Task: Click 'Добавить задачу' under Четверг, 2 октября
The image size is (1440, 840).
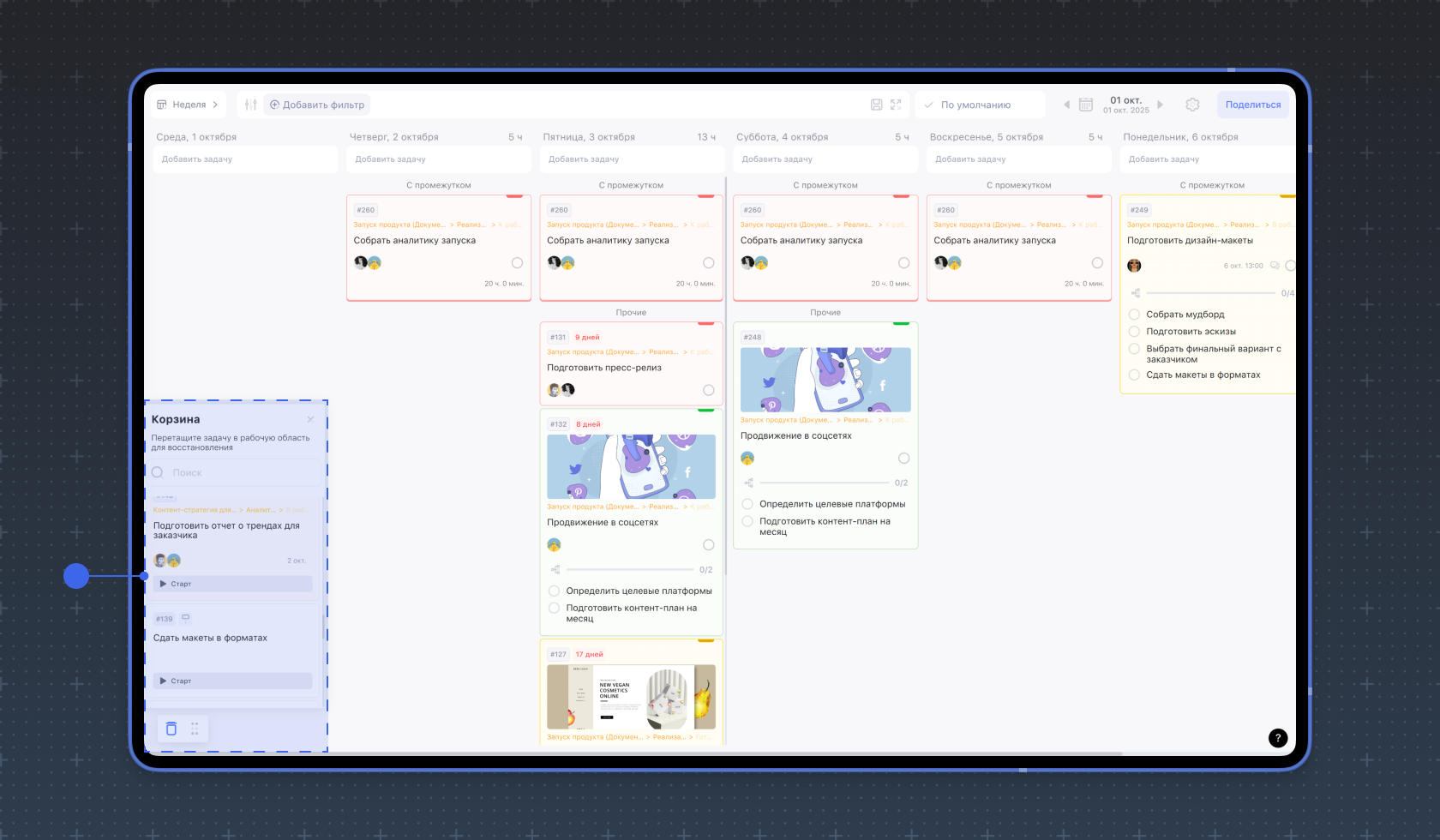Action: coord(438,159)
